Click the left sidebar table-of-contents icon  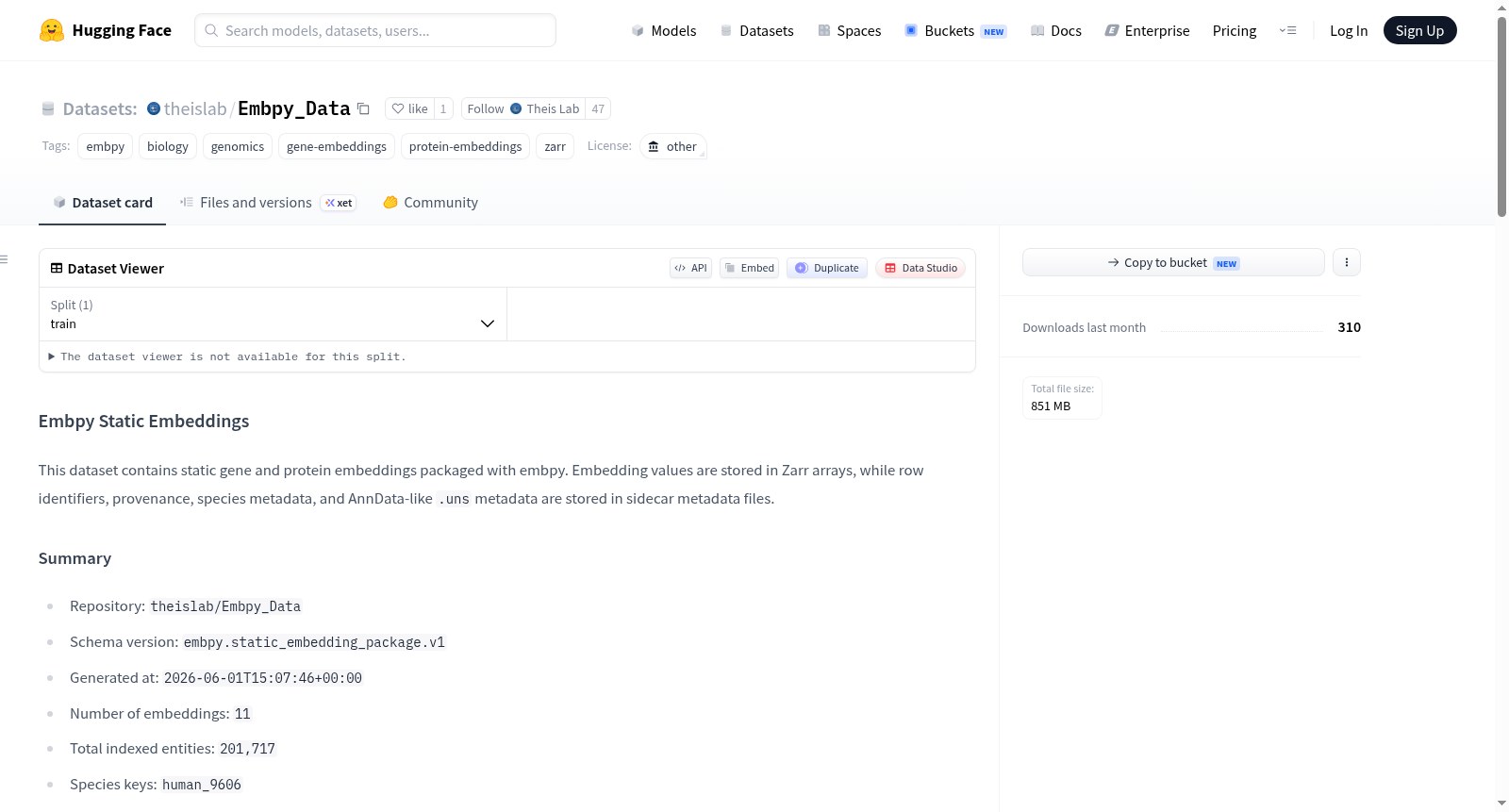[4, 259]
